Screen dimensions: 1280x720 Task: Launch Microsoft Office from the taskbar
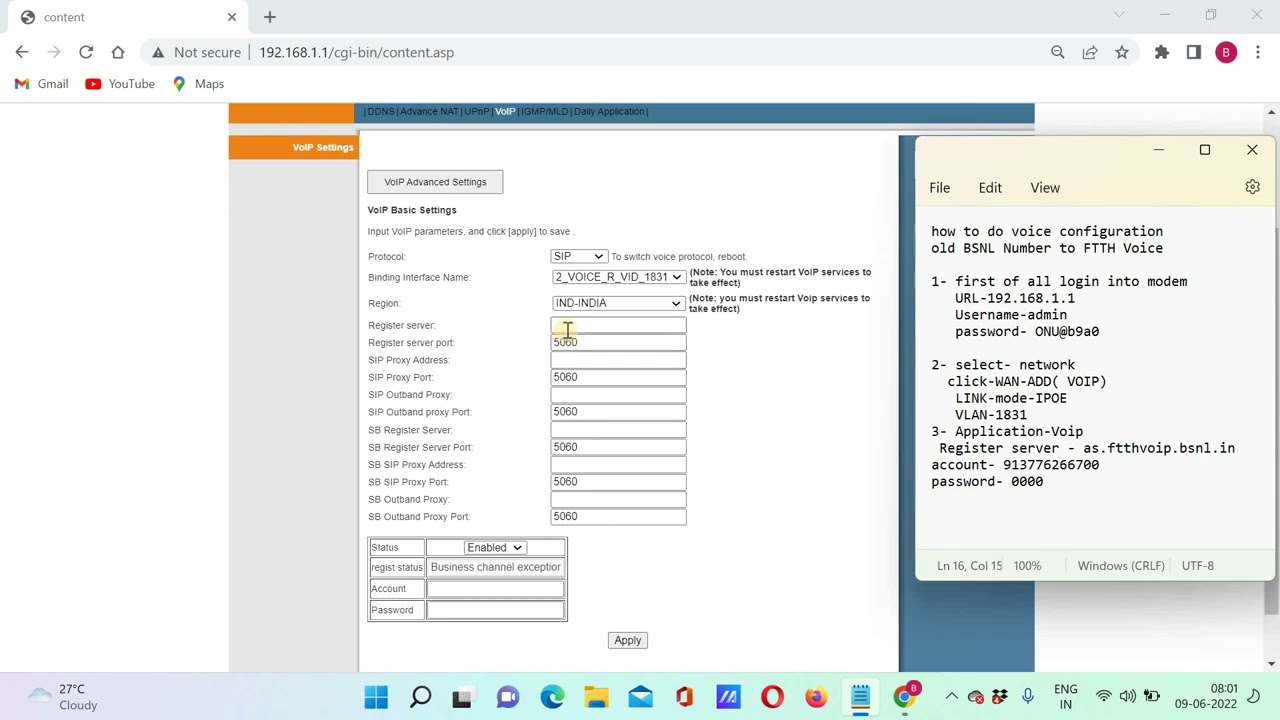[x=684, y=697]
